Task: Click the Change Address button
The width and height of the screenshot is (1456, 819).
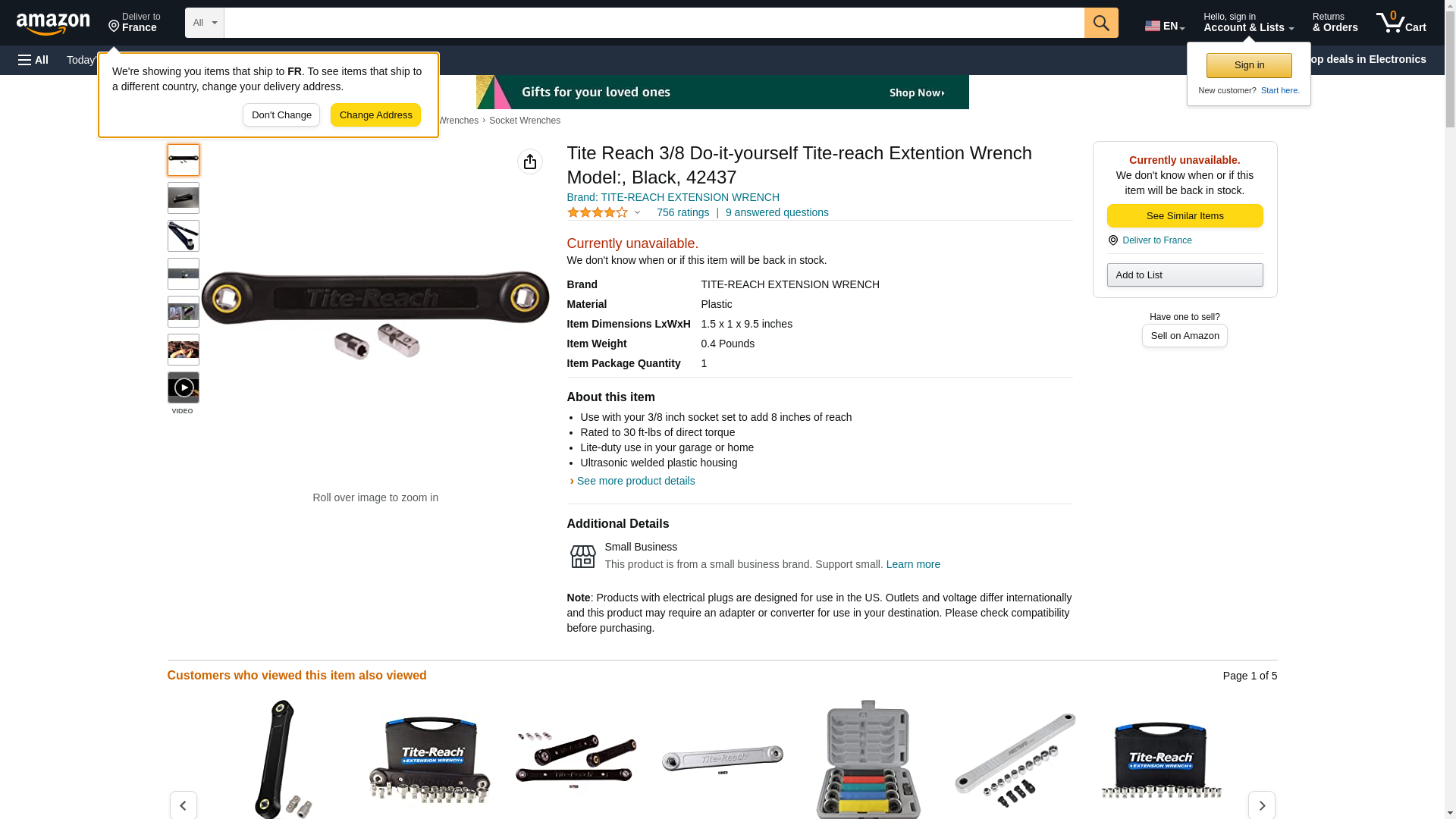Action: (375, 115)
